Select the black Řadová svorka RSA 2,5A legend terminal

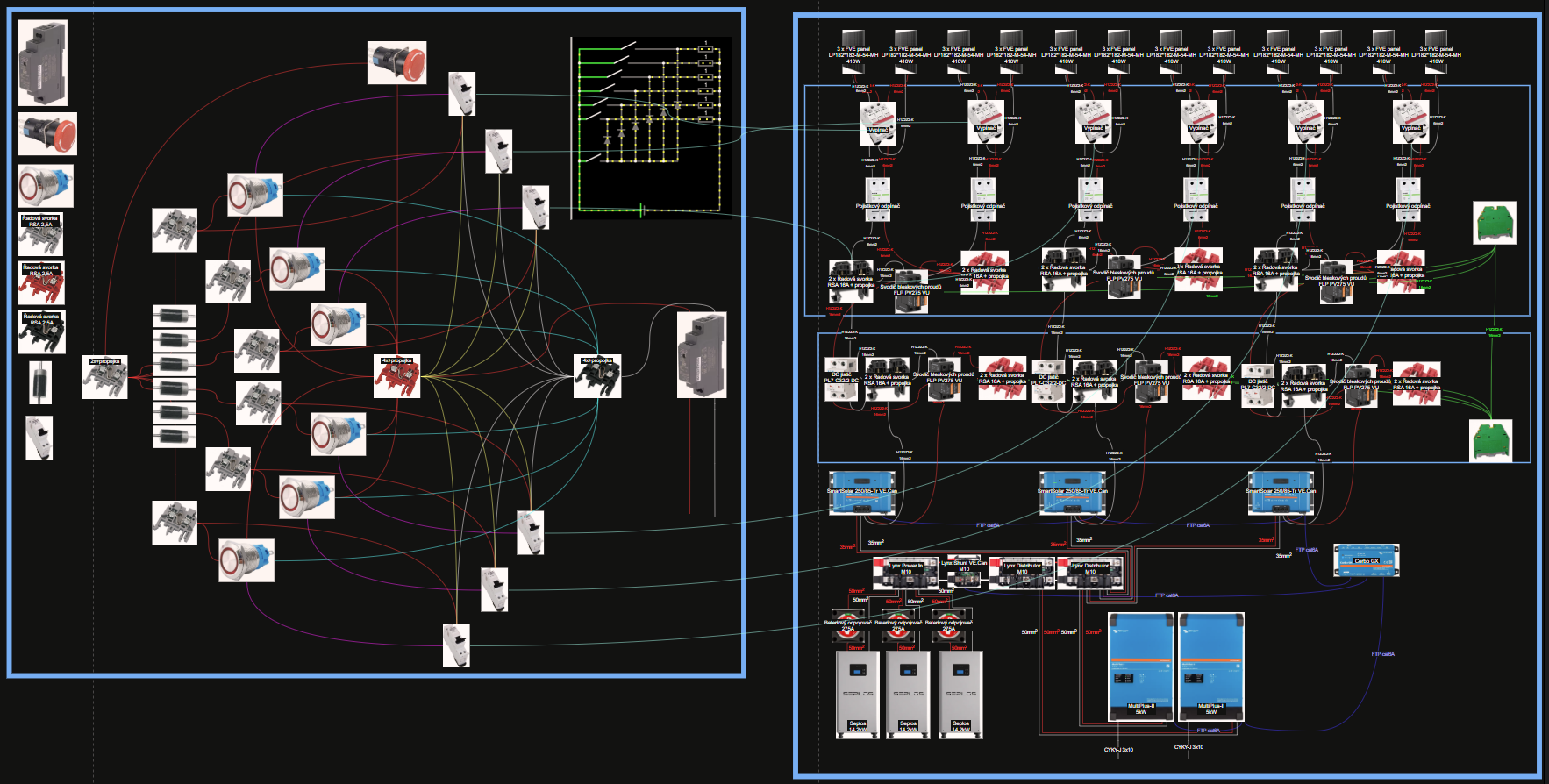coord(41,332)
